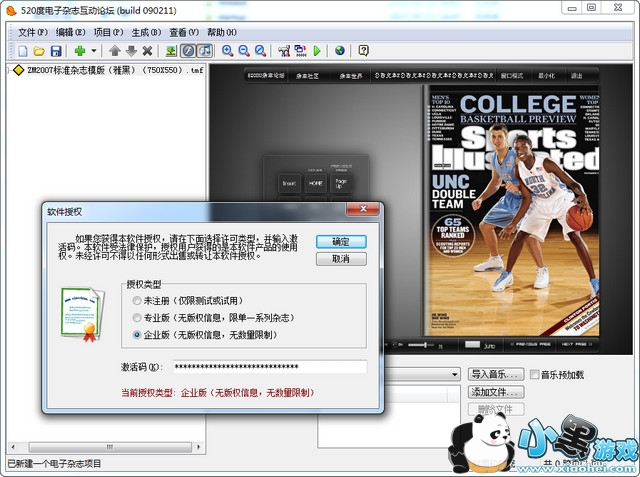Click the new file icon in toolbar
Screen dimensions: 640x477
[x=22, y=50]
